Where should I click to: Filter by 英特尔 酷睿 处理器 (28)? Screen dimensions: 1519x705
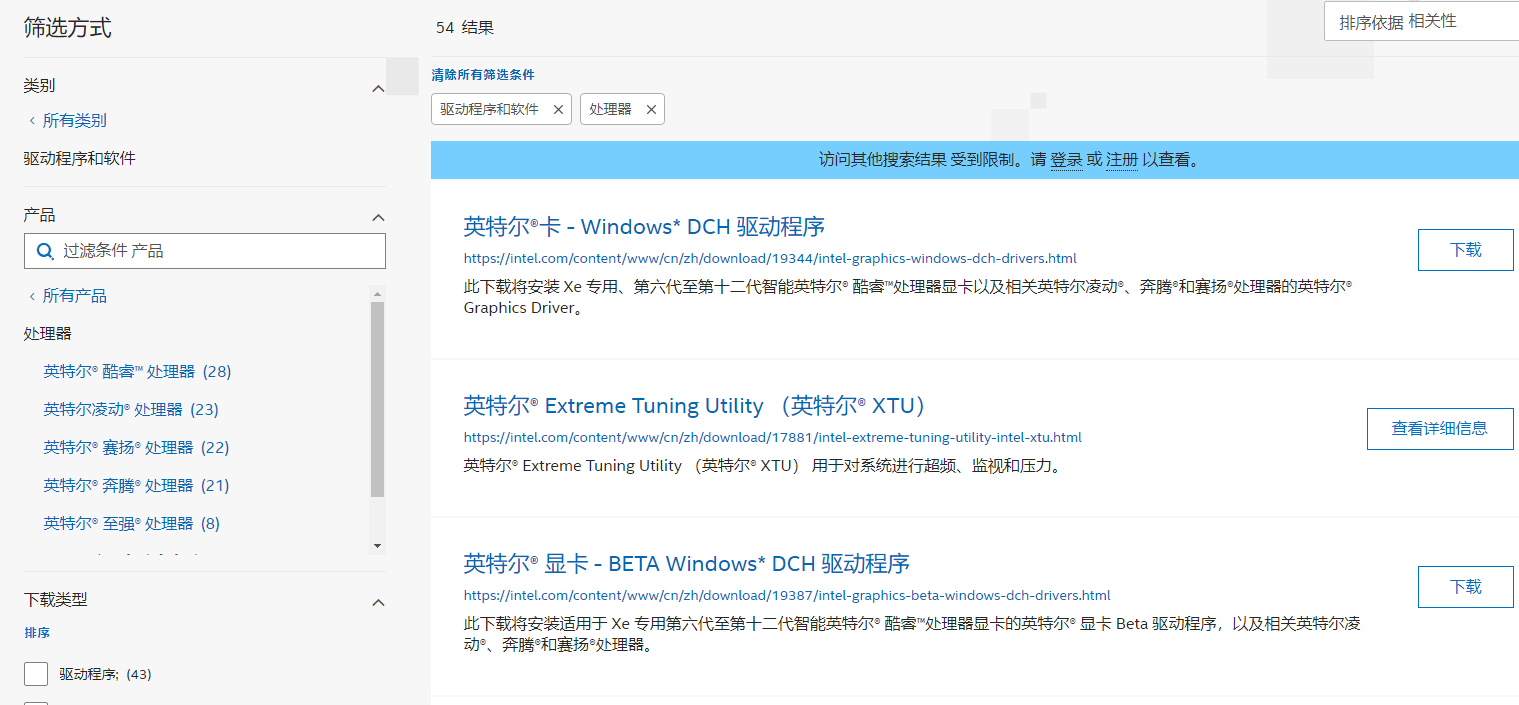[137, 372]
